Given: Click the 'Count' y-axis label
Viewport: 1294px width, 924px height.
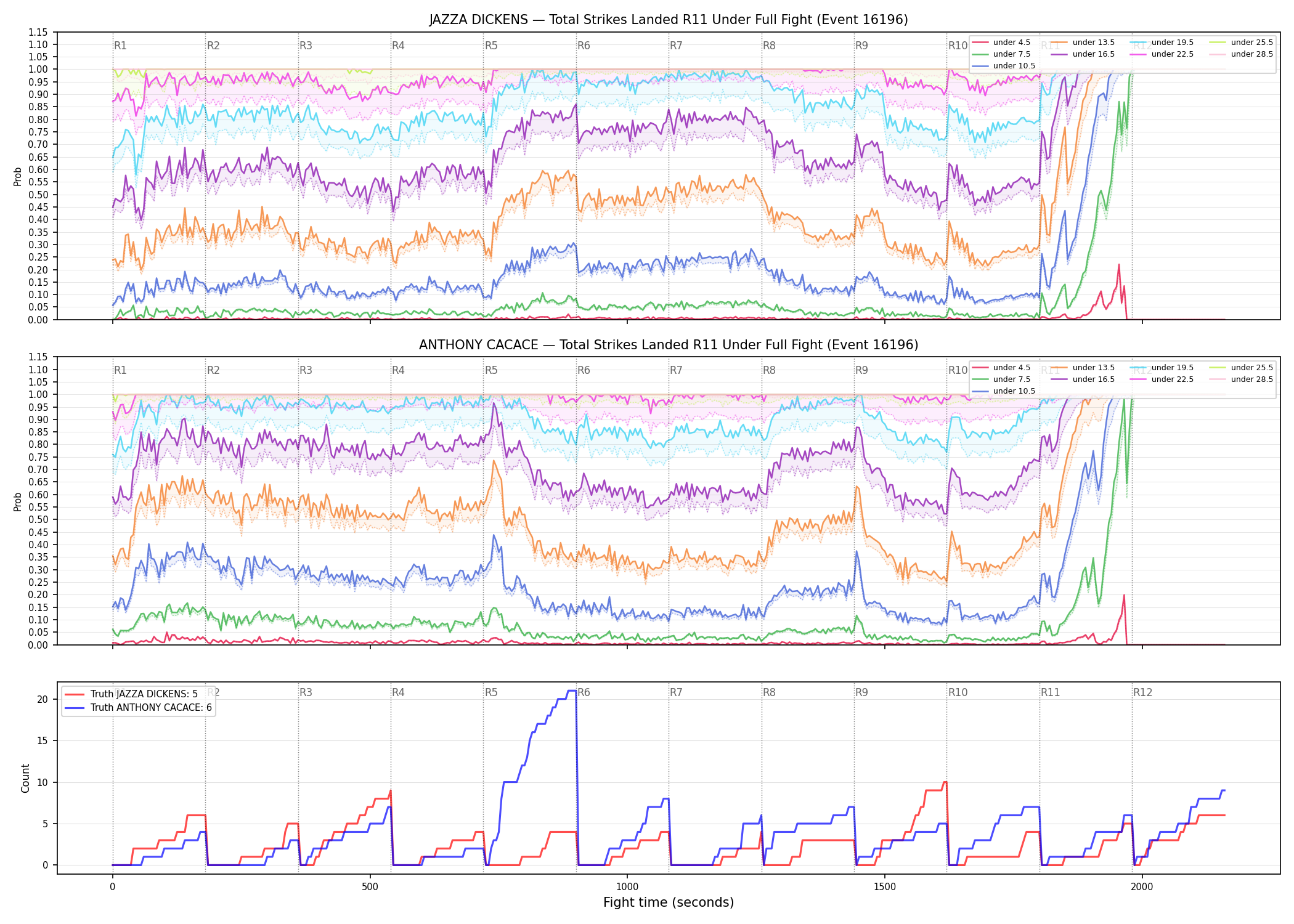Looking at the screenshot, I should [25, 778].
